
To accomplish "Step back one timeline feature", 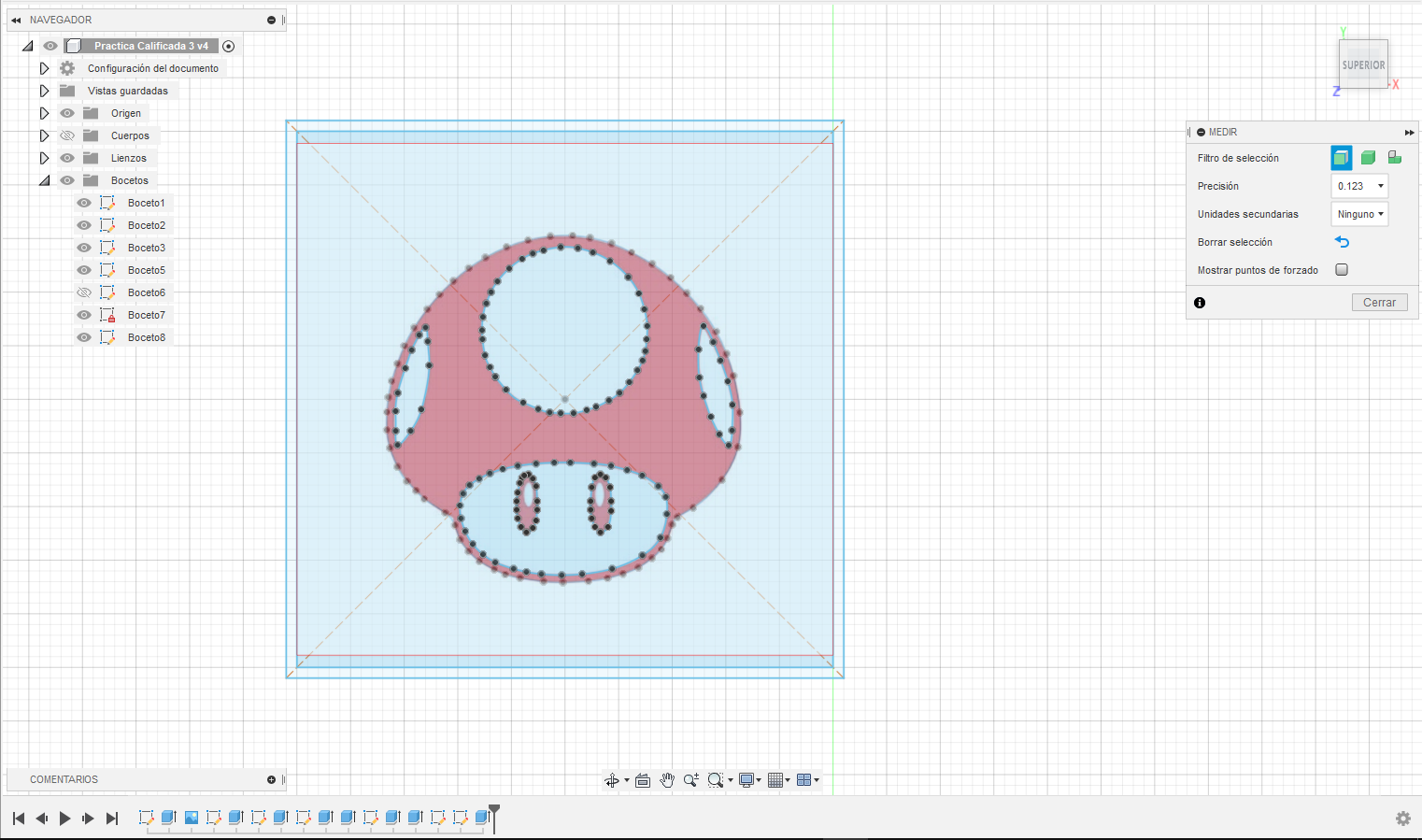I will click(42, 819).
